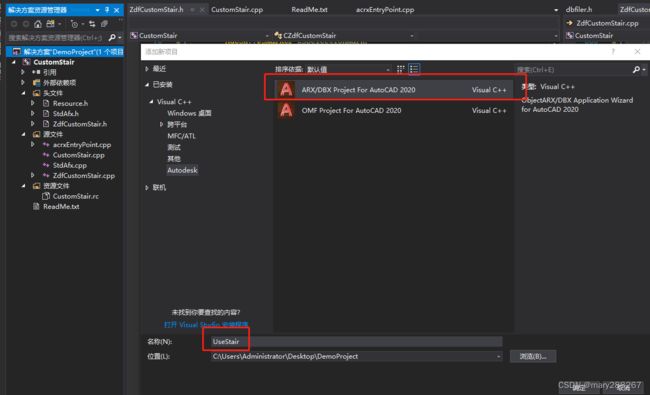
Task: Click the Switch Views folder icon in Solution Explorer
Action: tap(51, 24)
